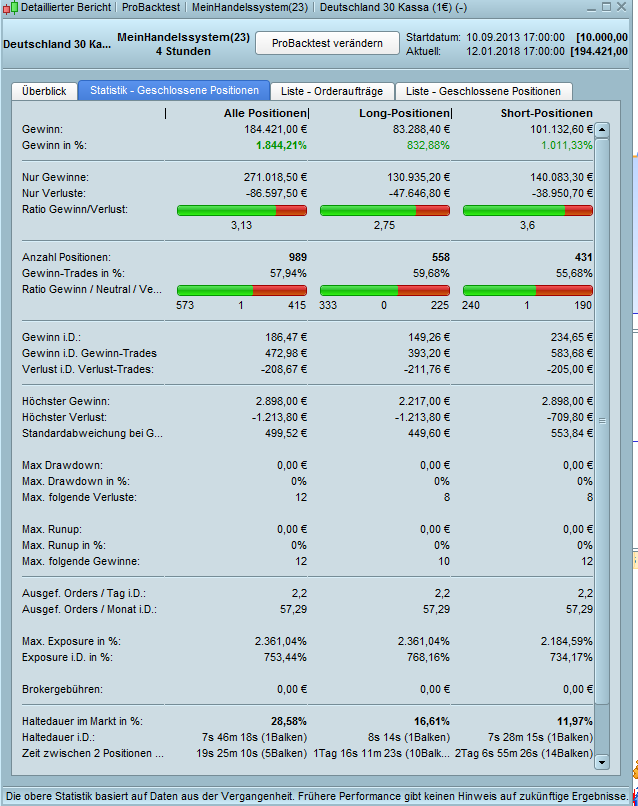This screenshot has height=806, width=638.
Task: Minimize the Detaillierter Bericht window
Action: 592,7
